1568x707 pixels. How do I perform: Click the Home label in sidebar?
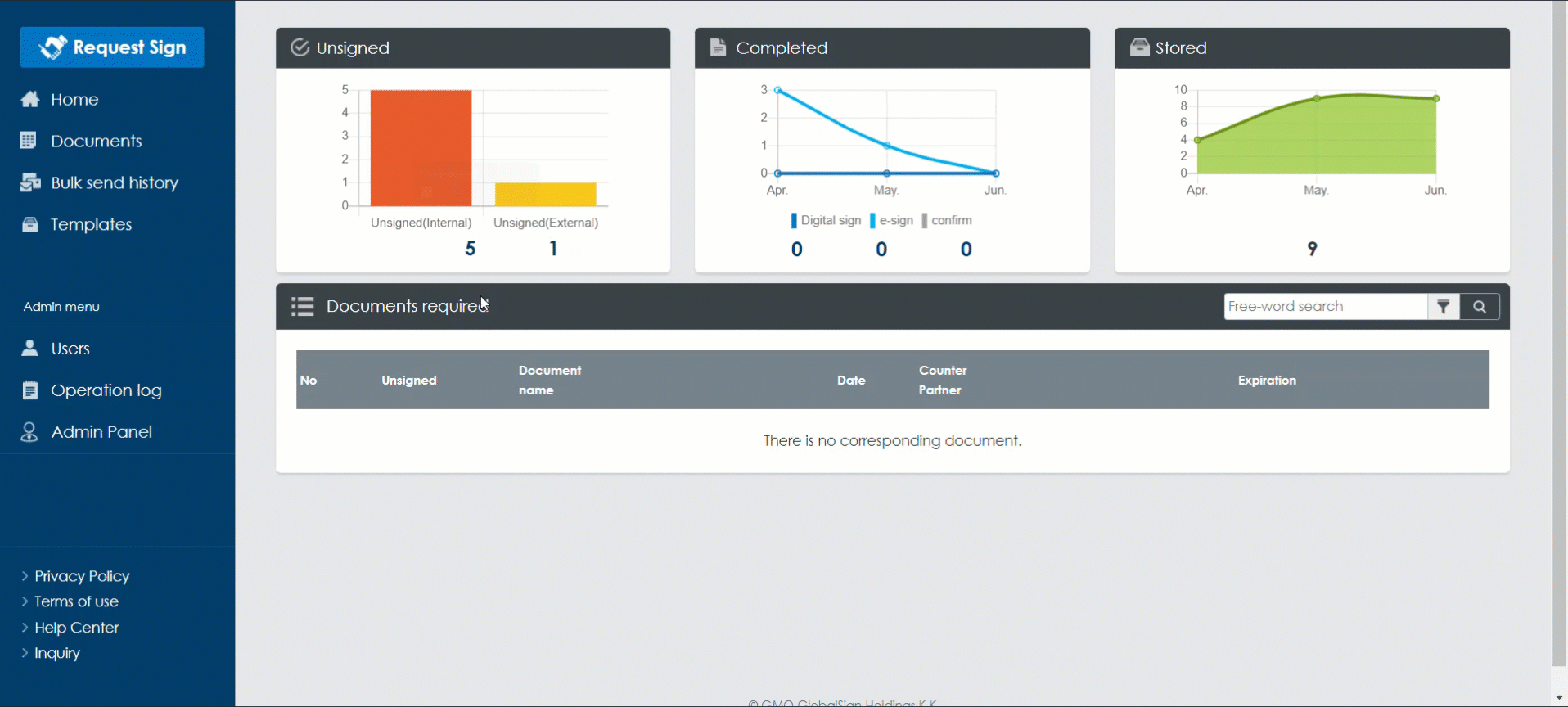[x=74, y=99]
